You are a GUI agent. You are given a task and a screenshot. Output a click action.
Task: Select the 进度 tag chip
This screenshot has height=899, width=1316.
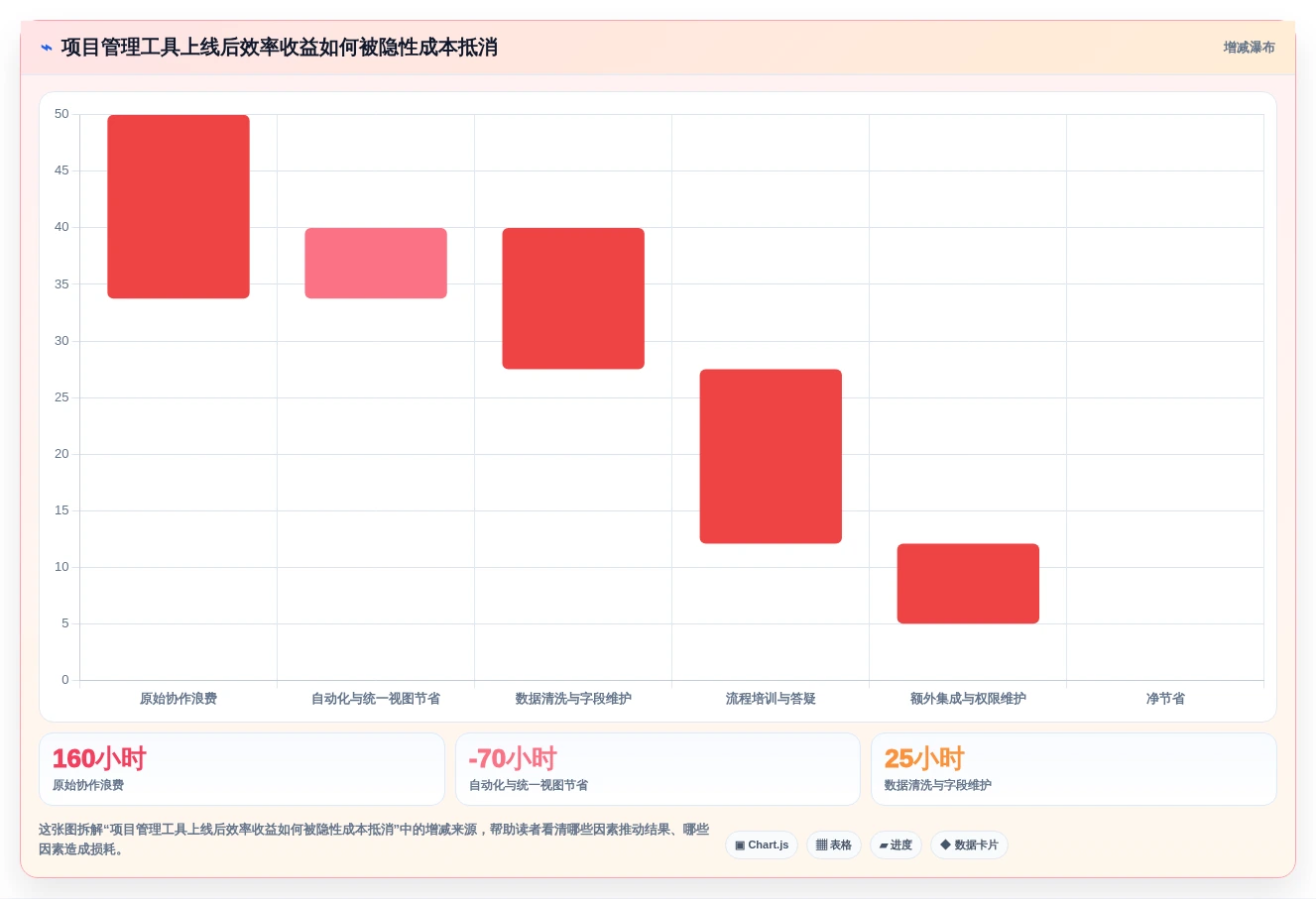click(896, 845)
